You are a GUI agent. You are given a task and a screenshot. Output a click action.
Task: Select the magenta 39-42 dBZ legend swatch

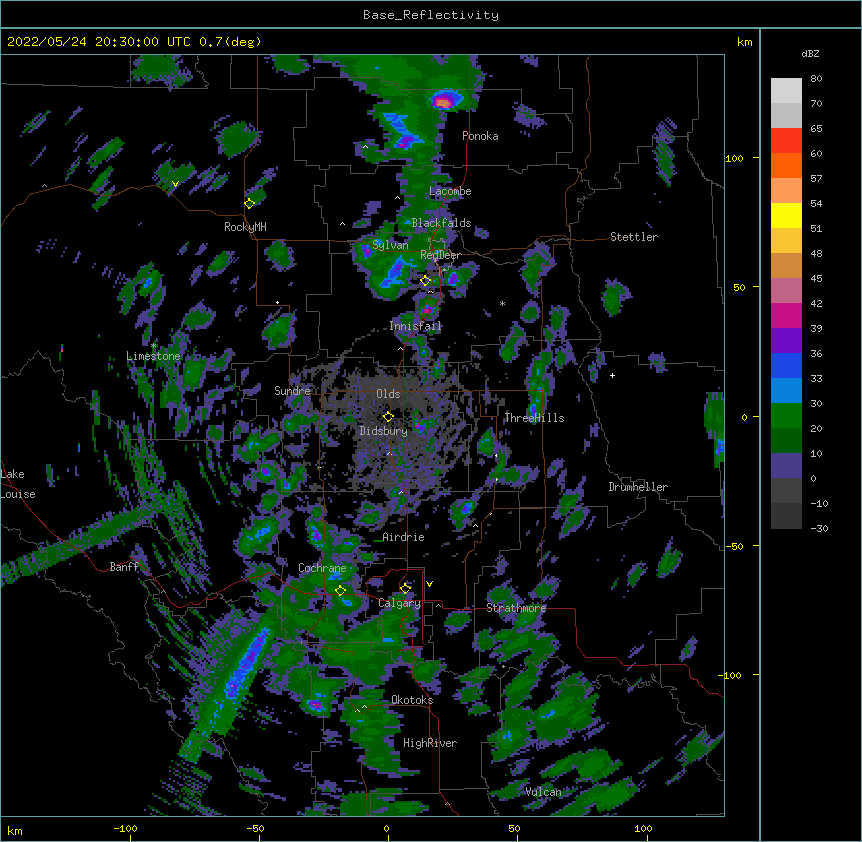pyautogui.click(x=786, y=315)
